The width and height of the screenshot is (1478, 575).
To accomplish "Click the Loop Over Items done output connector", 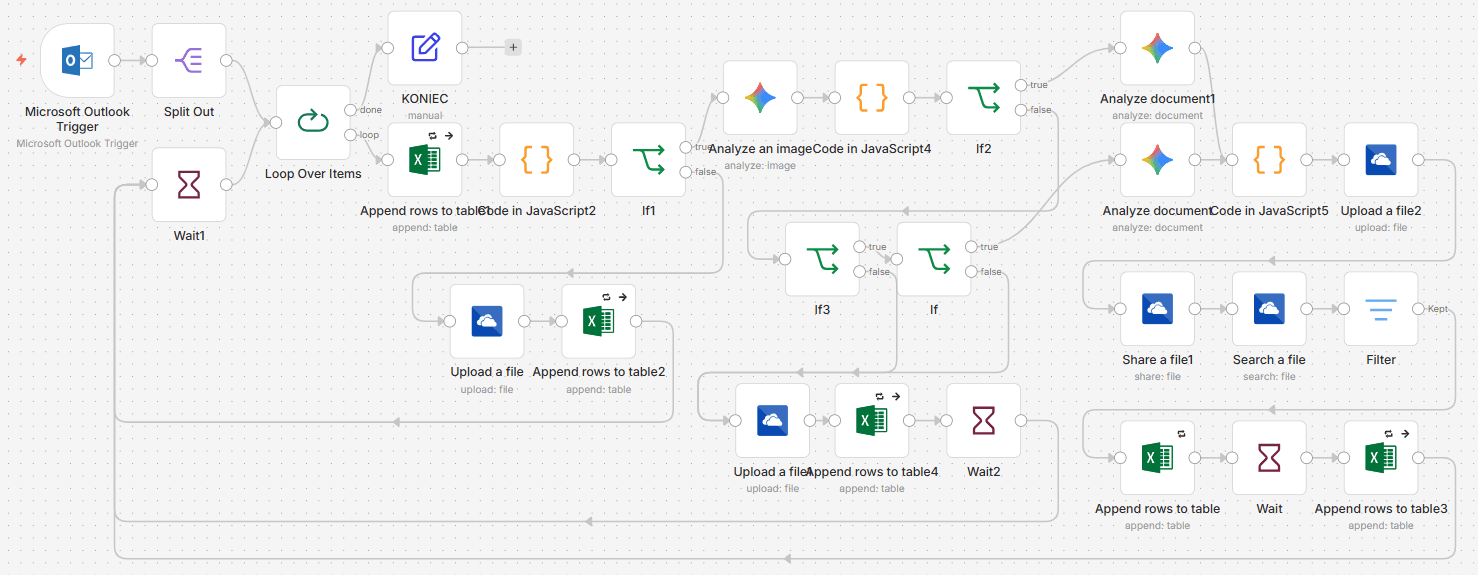I will (x=349, y=110).
